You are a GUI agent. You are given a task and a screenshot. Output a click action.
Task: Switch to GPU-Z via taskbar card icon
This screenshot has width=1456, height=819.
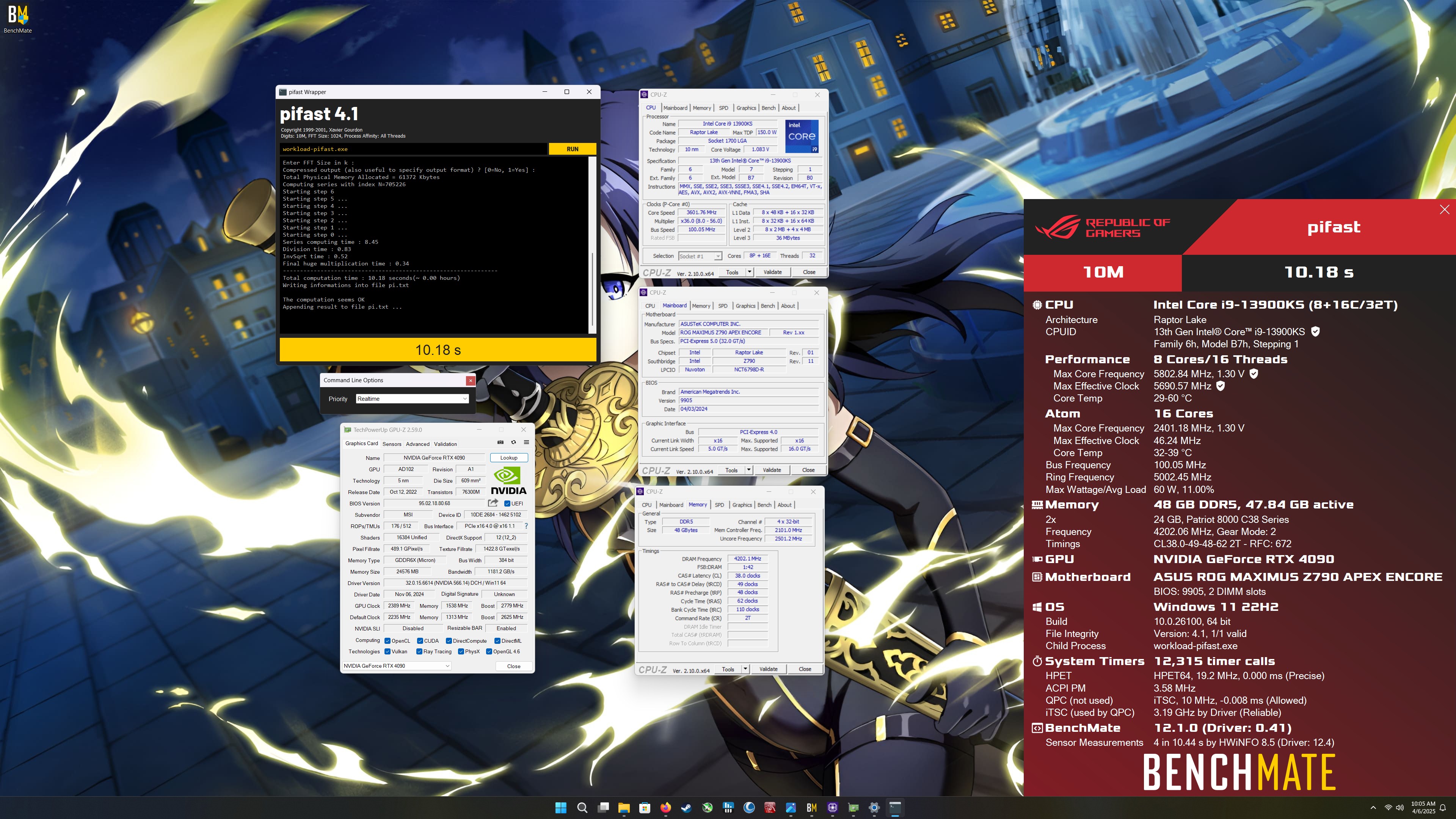click(854, 808)
